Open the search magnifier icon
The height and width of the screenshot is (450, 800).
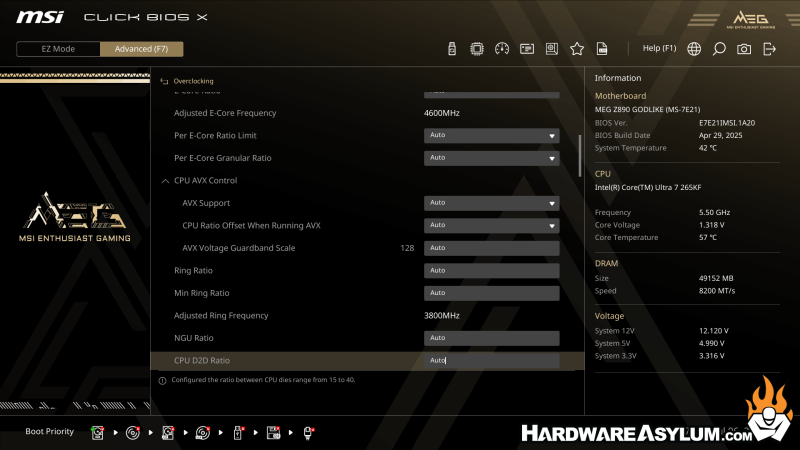(719, 49)
